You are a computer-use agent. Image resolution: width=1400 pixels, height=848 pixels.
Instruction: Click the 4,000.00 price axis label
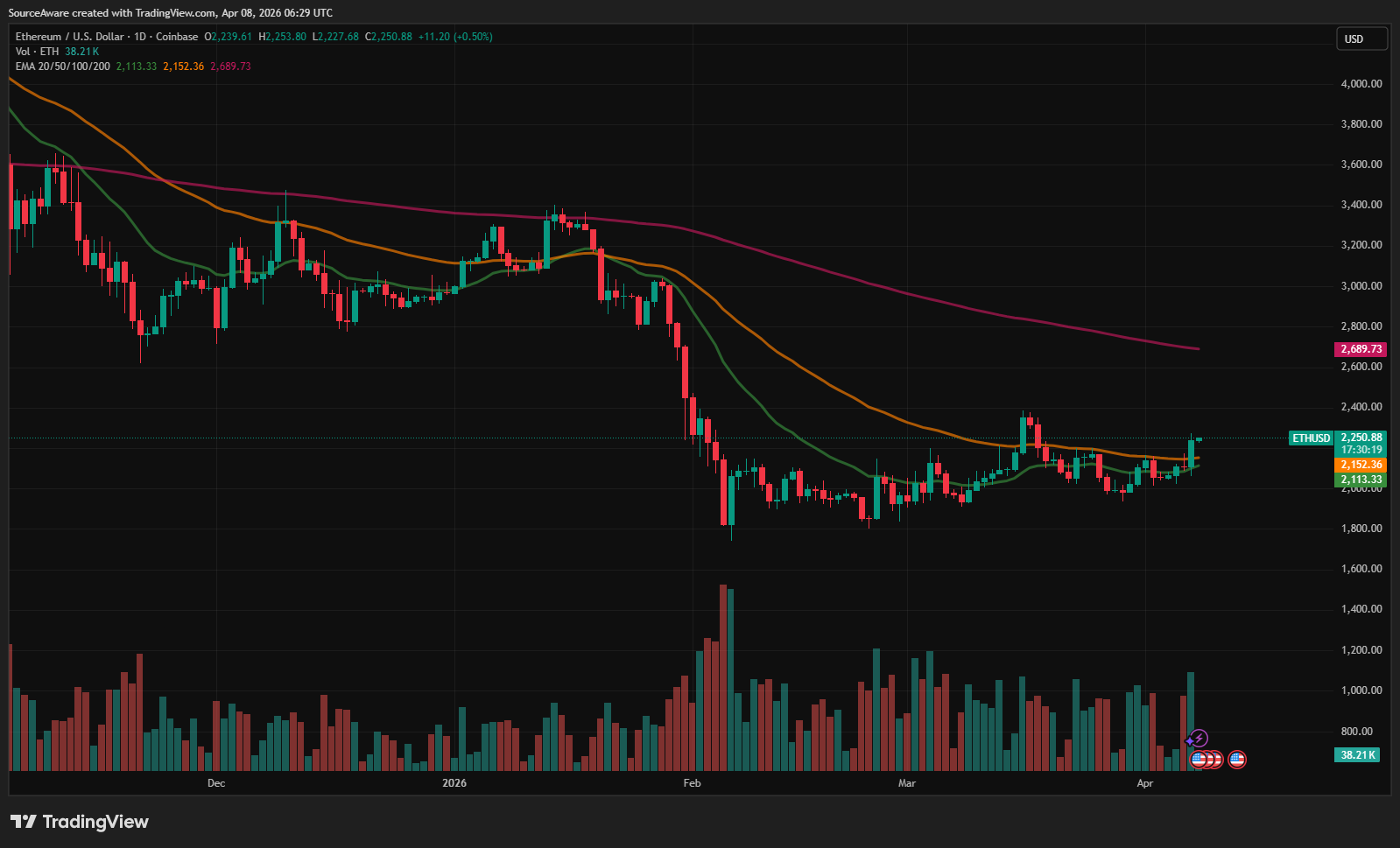point(1361,84)
